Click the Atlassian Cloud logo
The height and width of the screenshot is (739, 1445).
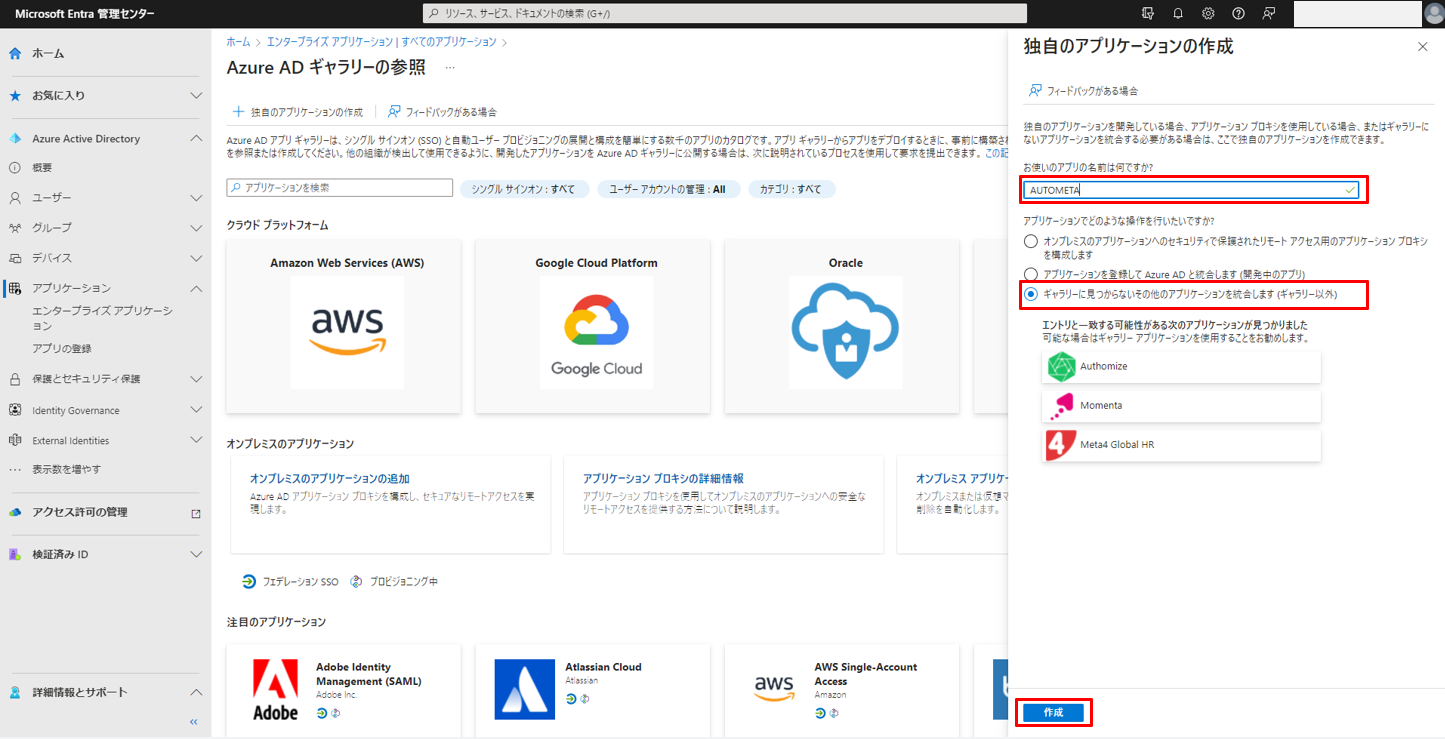tap(525, 689)
